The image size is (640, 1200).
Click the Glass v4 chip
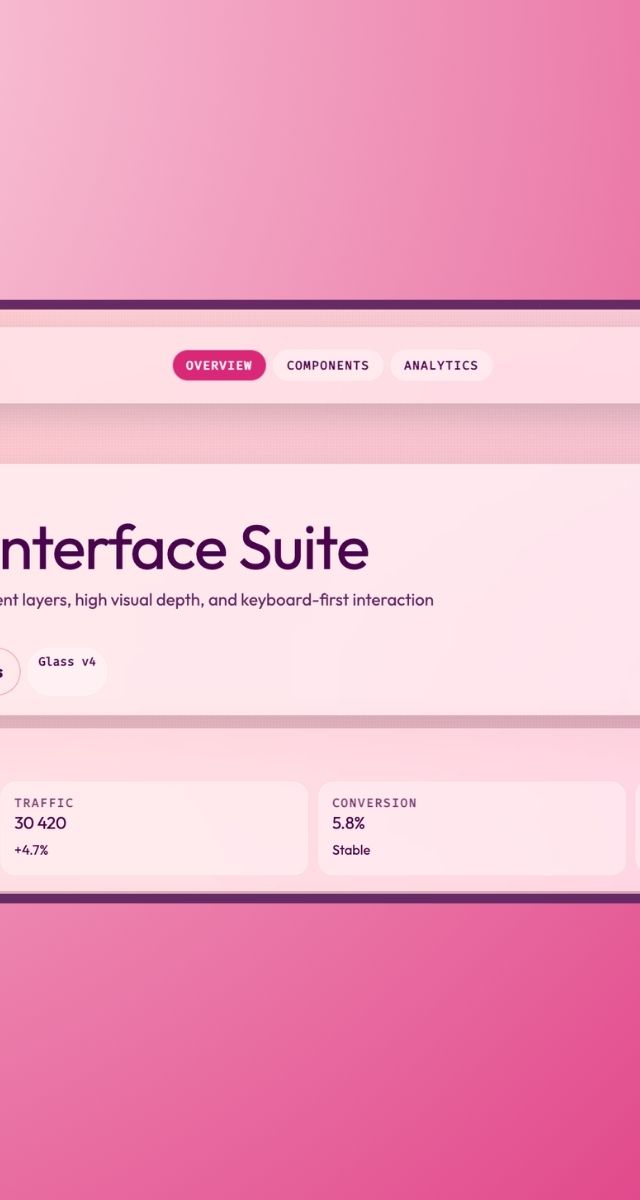pyautogui.click(x=67, y=671)
